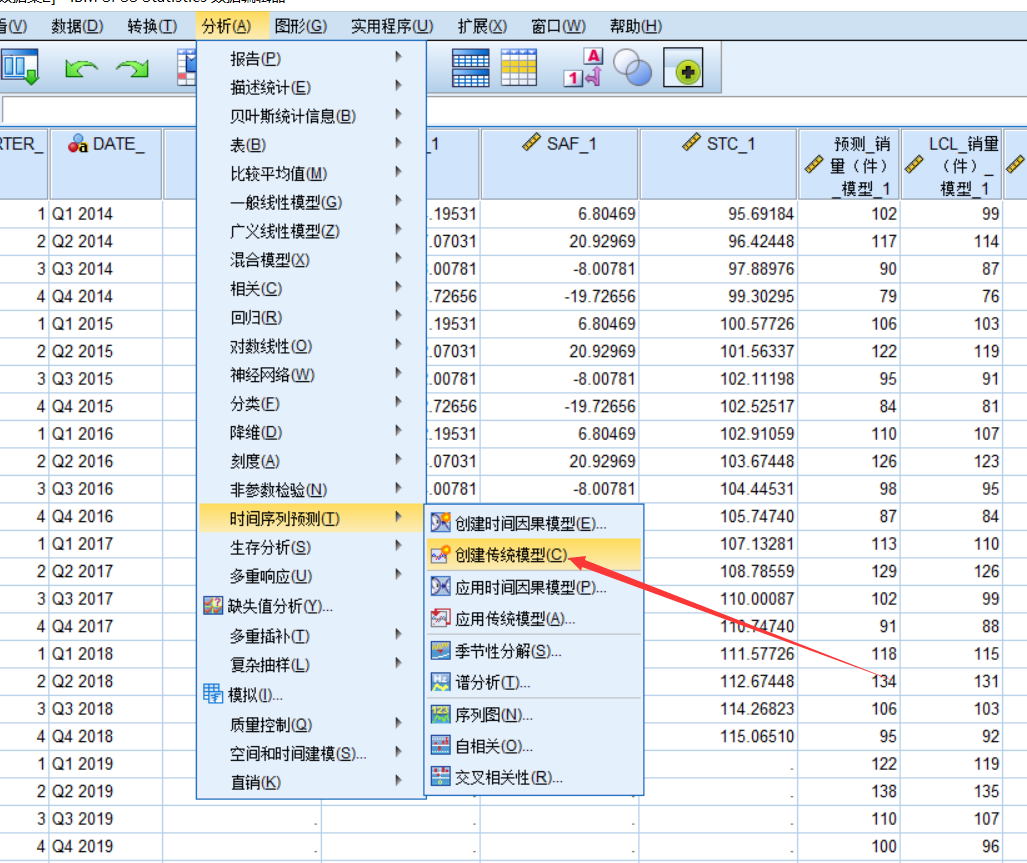
Task: Expand the 回归(R) submenu
Action: (x=312, y=317)
